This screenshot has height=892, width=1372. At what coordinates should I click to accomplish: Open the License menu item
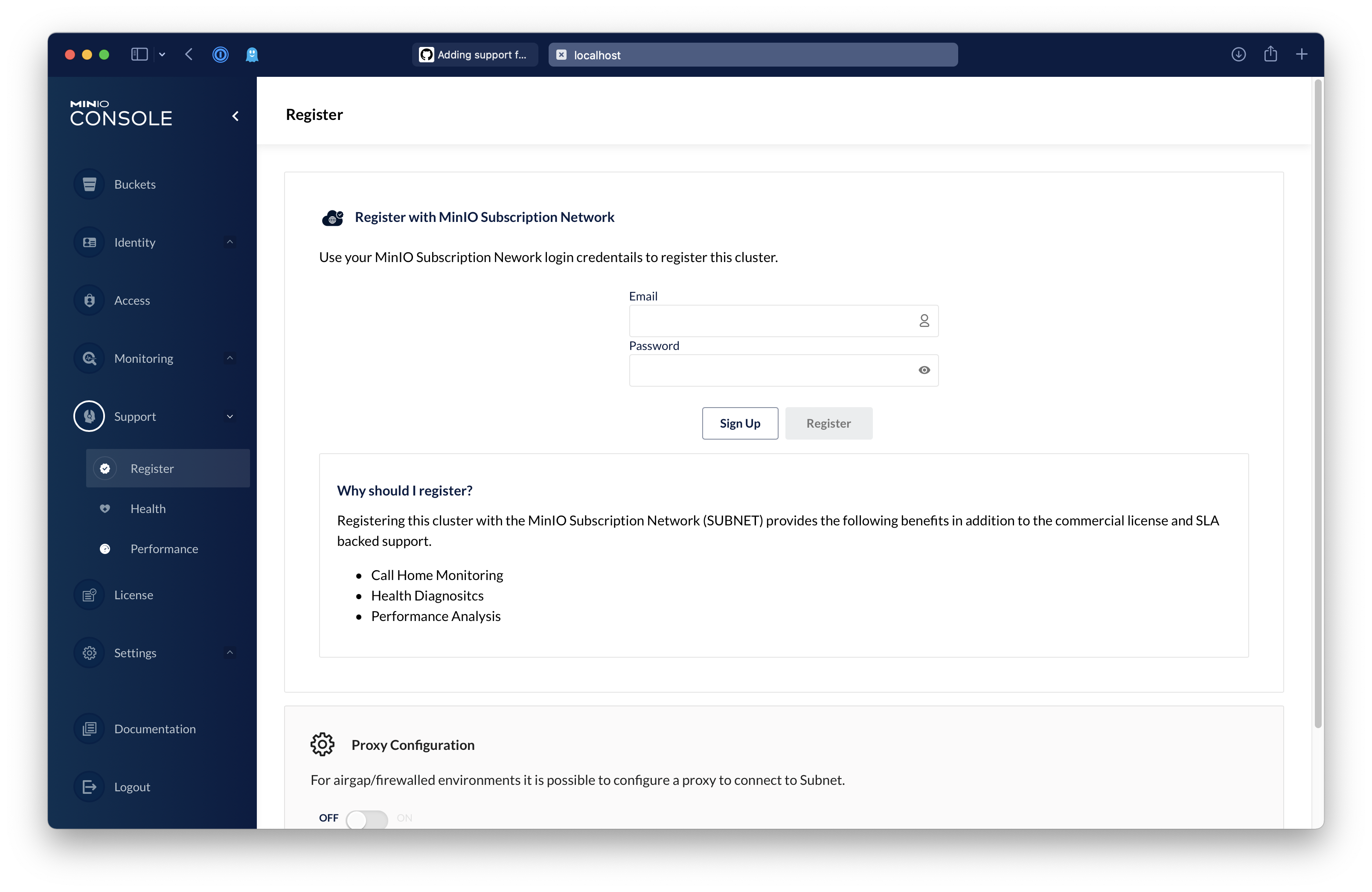point(152,595)
